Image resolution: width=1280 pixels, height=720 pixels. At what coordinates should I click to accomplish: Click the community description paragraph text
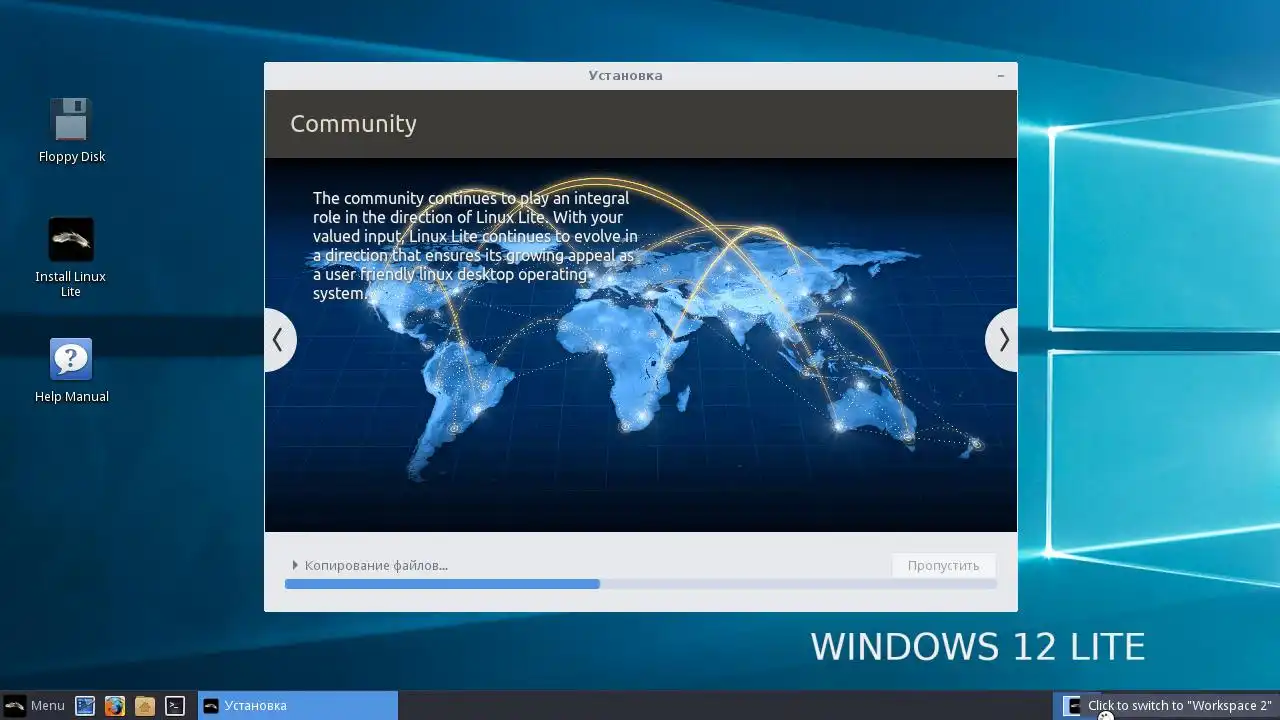pos(475,246)
